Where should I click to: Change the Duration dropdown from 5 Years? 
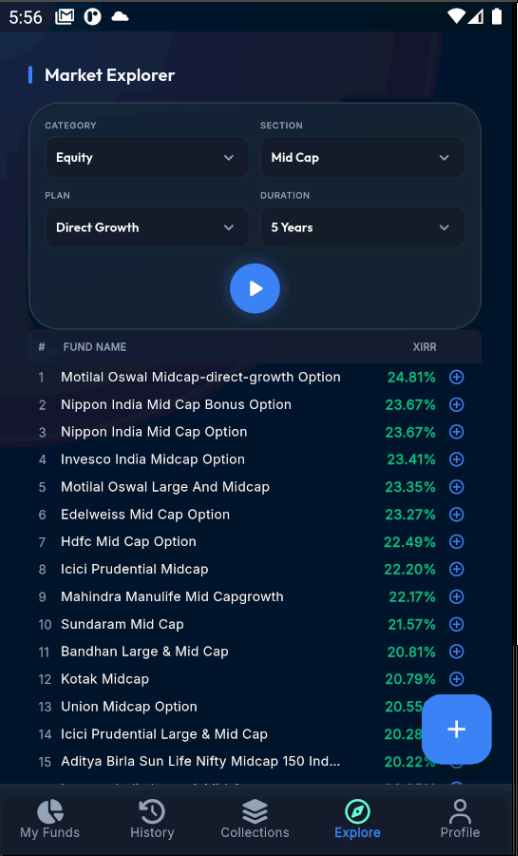362,228
